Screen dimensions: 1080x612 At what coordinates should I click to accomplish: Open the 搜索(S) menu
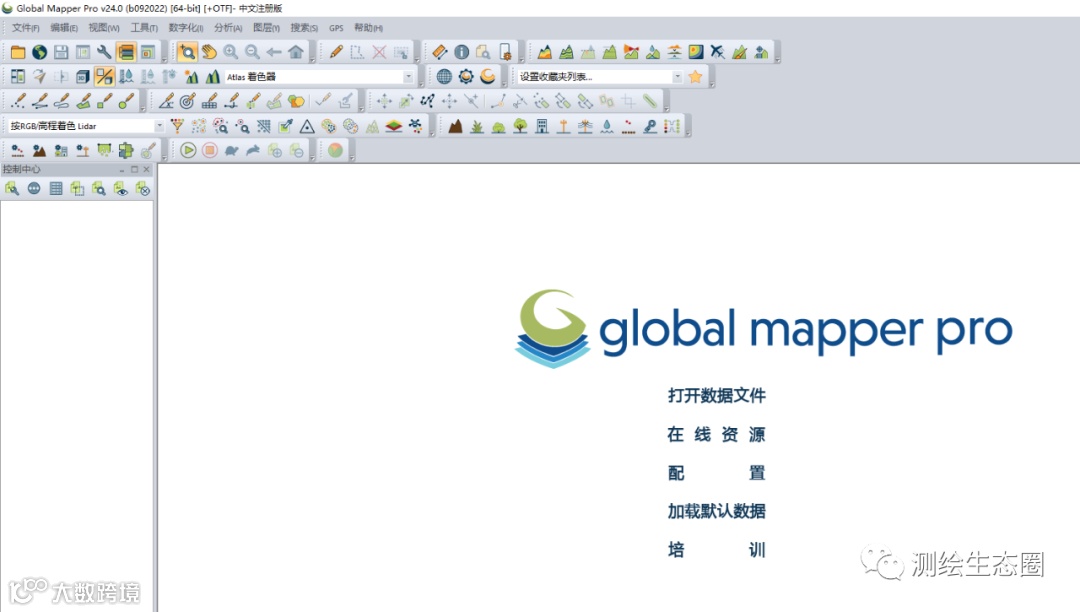[x=304, y=28]
